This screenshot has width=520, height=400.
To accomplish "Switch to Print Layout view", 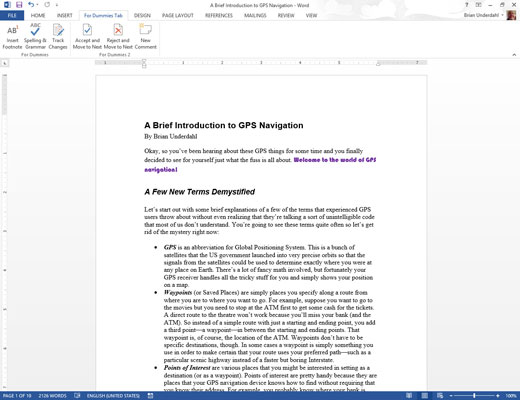I will (x=425, y=396).
